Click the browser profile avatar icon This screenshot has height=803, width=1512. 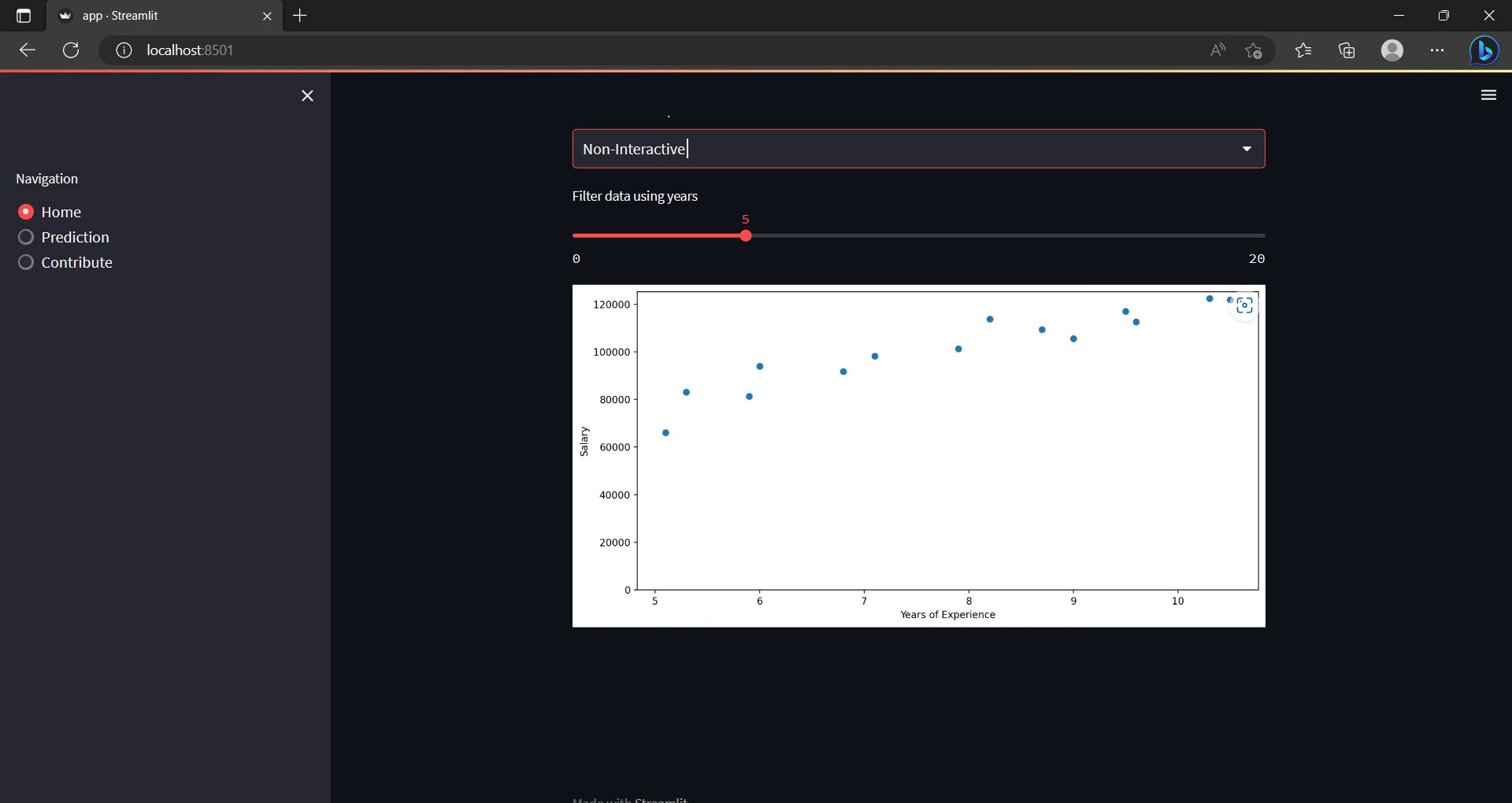[x=1392, y=50]
